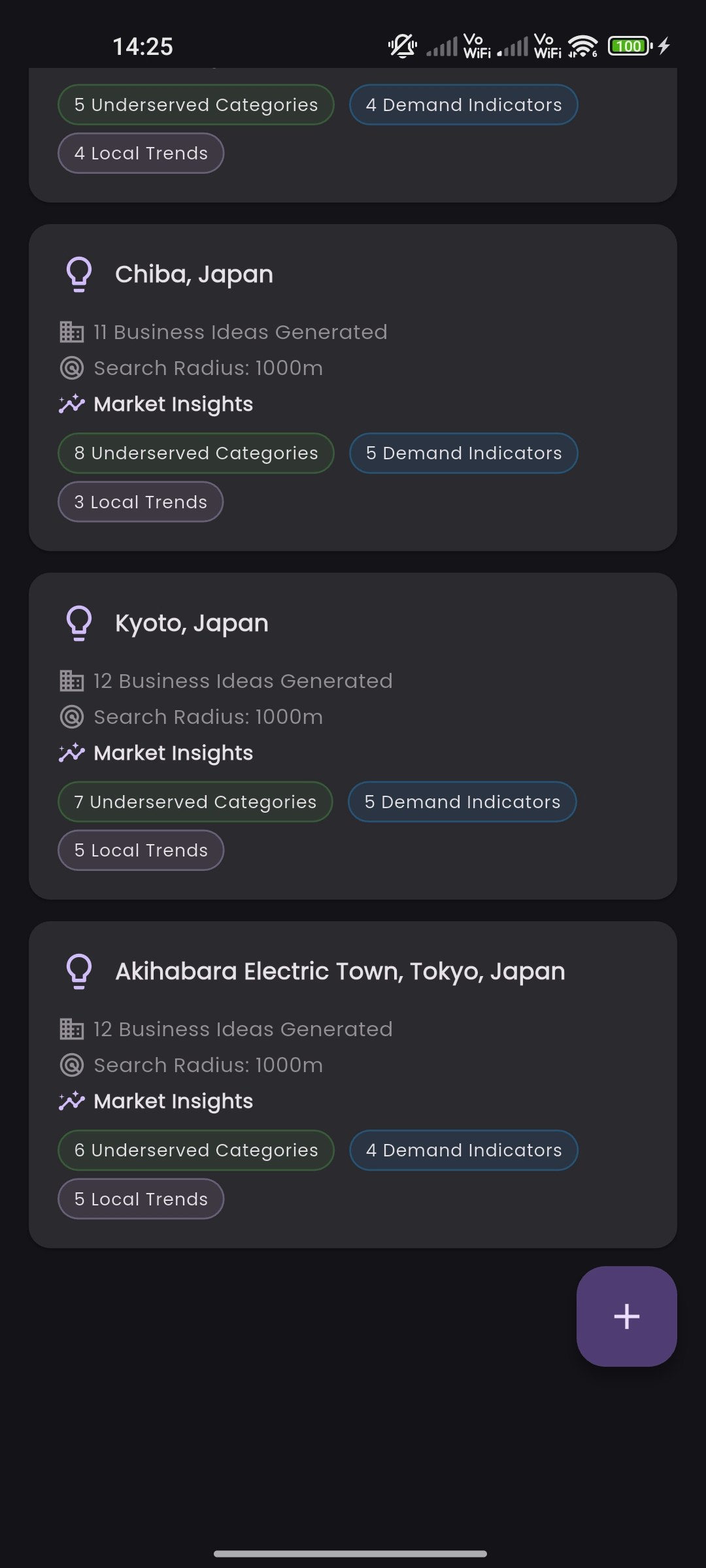
Task: Select the 6 Underserved Categories chip
Action: point(196,1150)
